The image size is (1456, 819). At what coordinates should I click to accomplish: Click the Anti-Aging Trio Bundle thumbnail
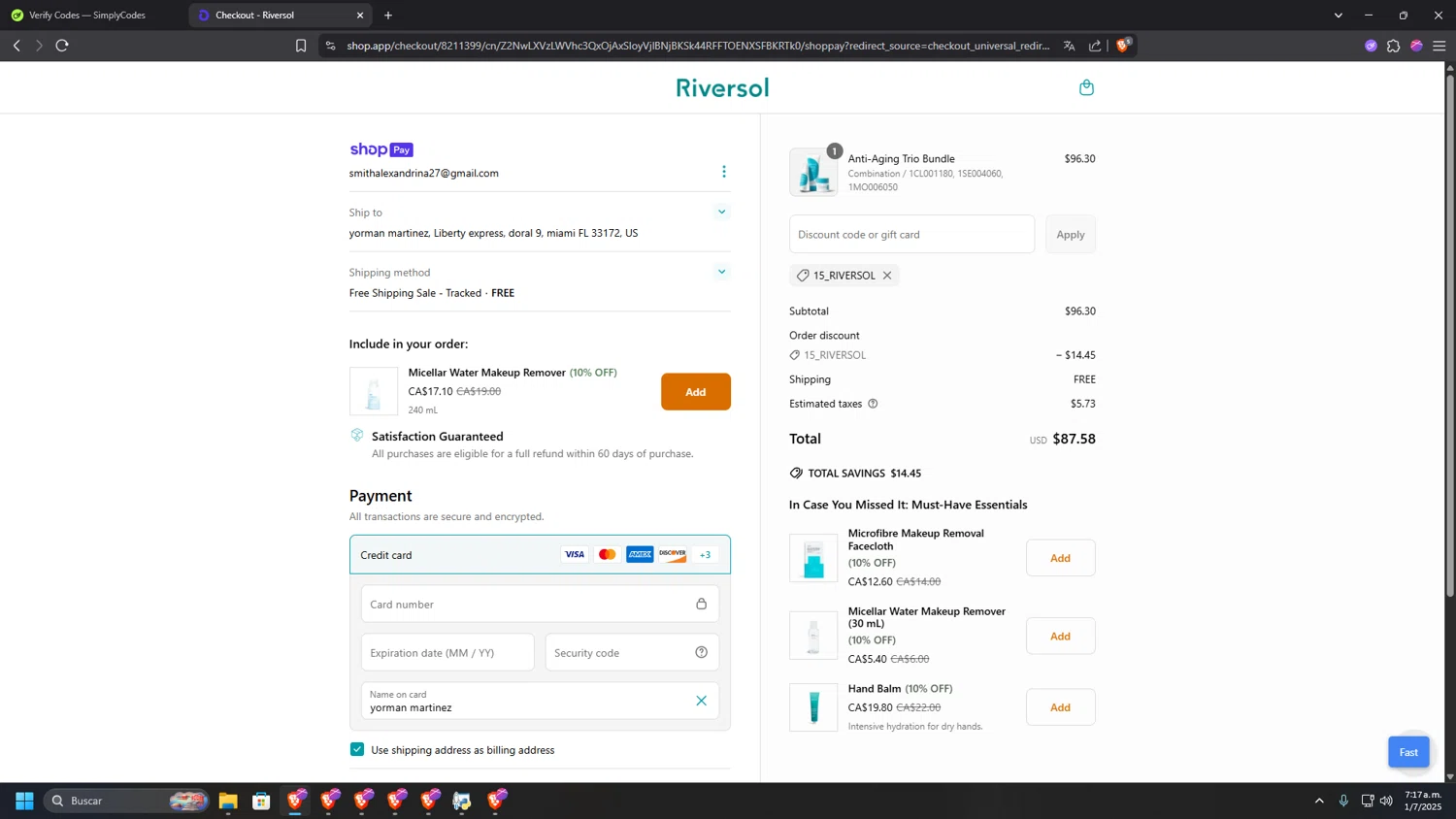(813, 173)
